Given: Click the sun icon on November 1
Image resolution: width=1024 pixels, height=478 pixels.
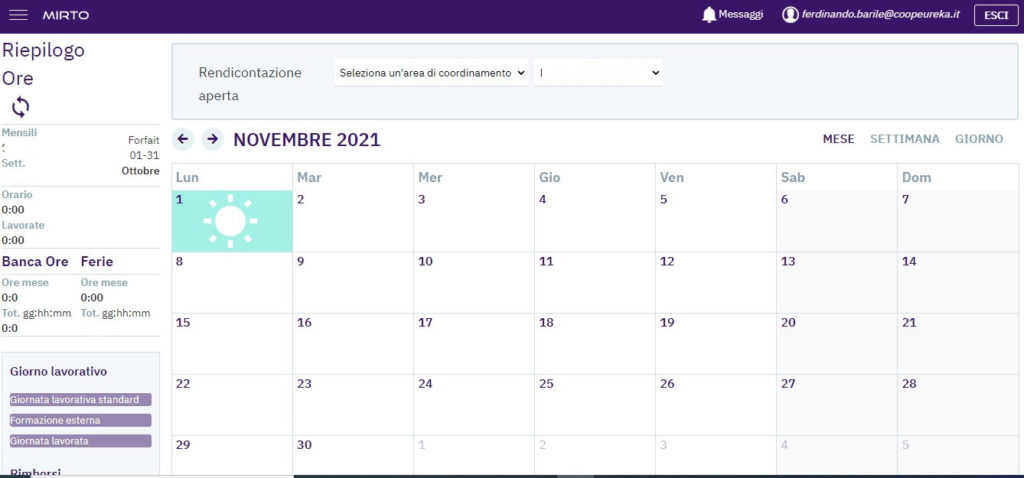Looking at the screenshot, I should [x=230, y=221].
